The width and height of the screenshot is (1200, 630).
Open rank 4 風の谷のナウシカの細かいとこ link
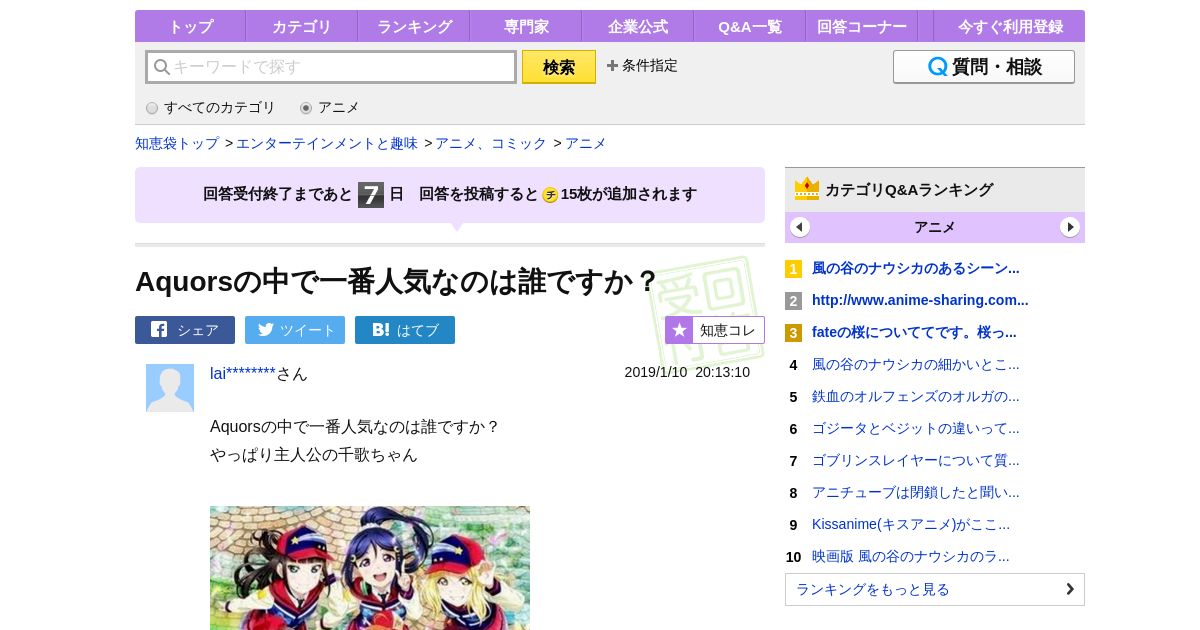[916, 364]
